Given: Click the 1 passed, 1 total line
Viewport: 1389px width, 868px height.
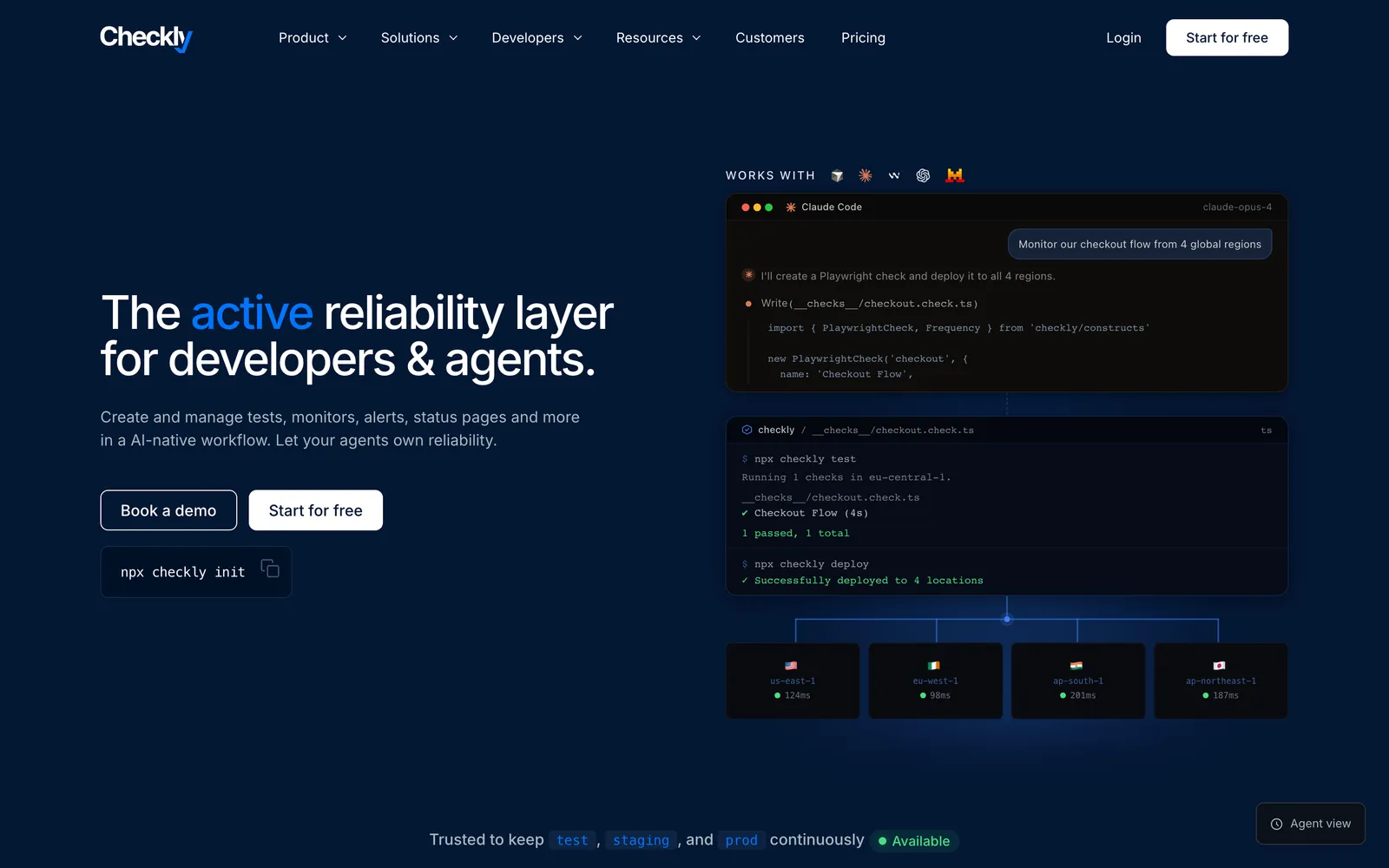Looking at the screenshot, I should tap(796, 533).
